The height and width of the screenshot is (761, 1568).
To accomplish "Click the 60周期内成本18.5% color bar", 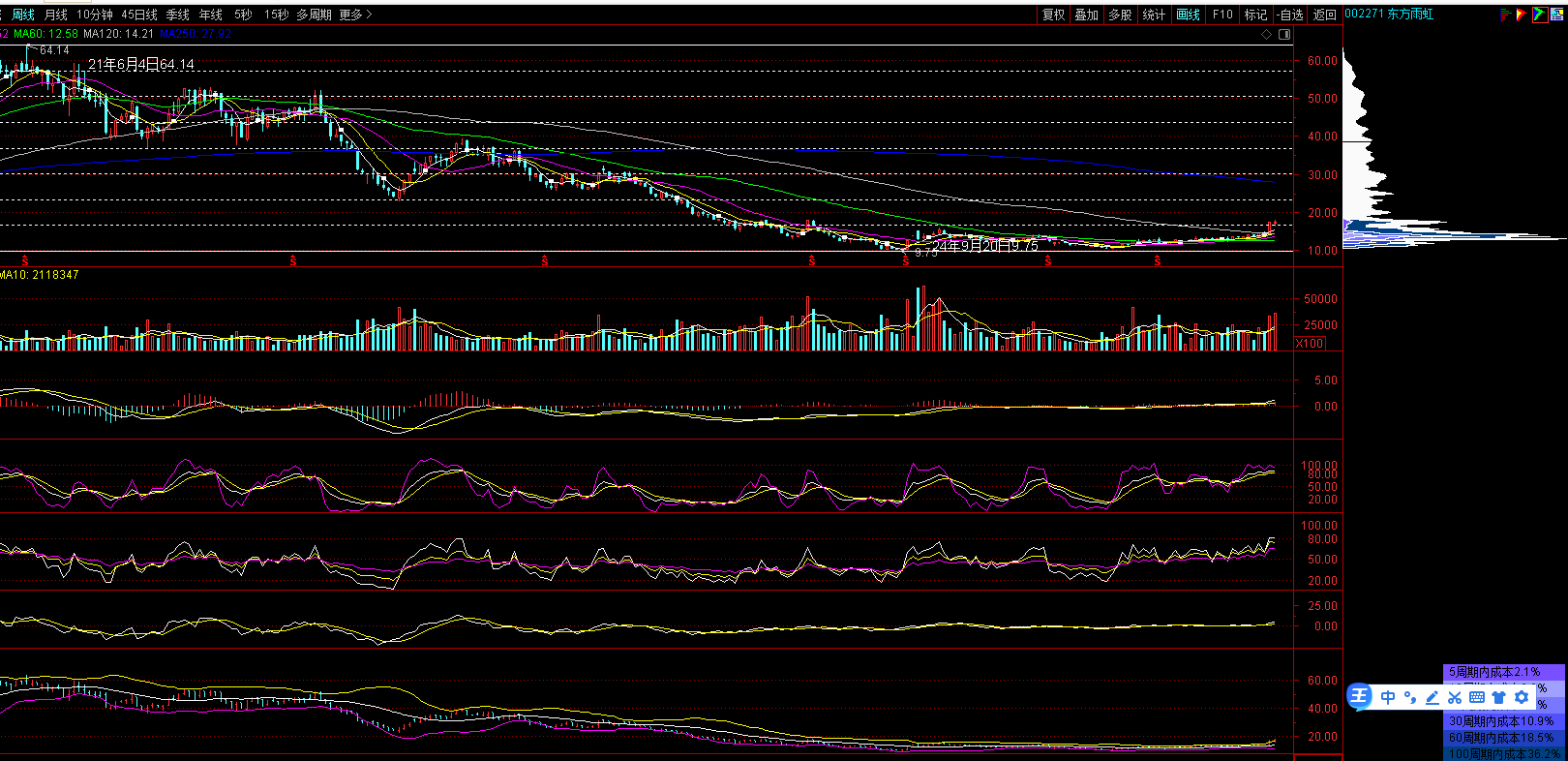I will 1503,738.
